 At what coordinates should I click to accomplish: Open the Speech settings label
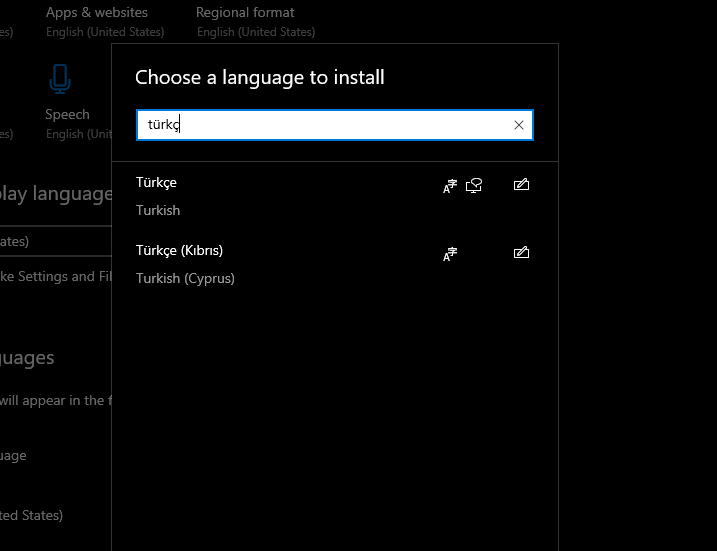click(x=67, y=114)
